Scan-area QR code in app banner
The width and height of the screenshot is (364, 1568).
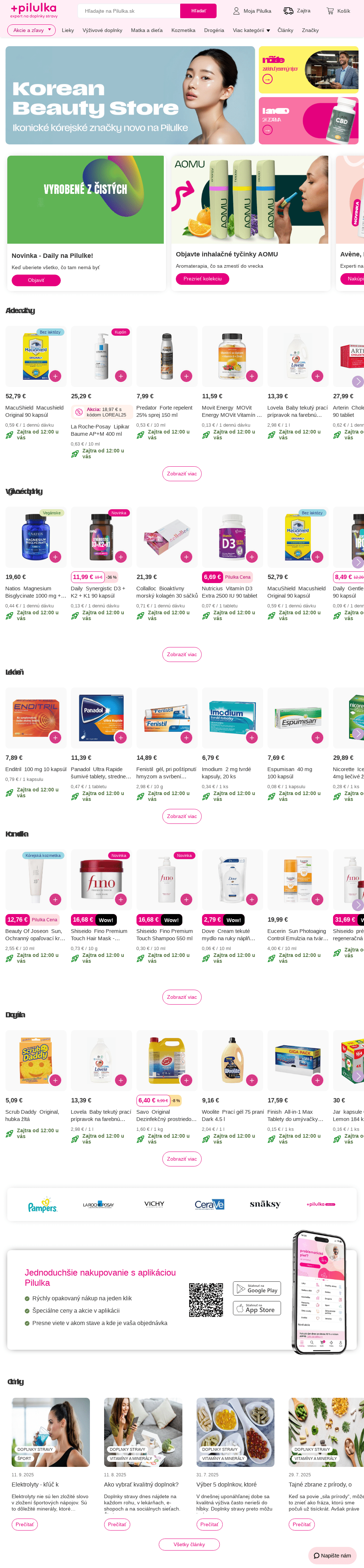point(206,1300)
